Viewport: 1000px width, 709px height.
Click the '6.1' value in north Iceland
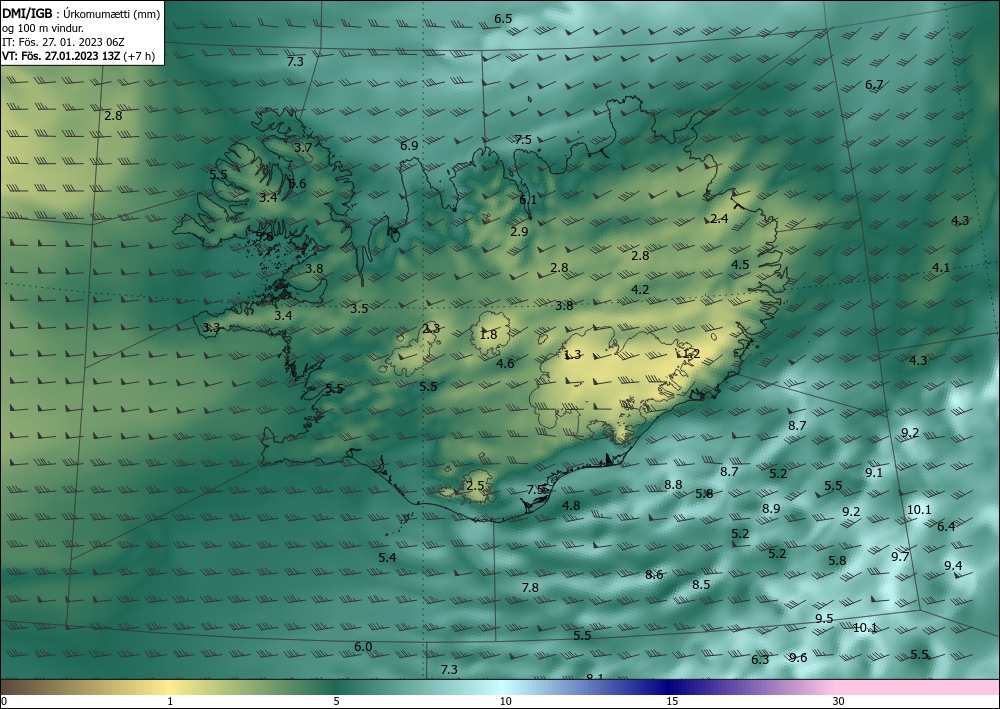[x=528, y=199]
